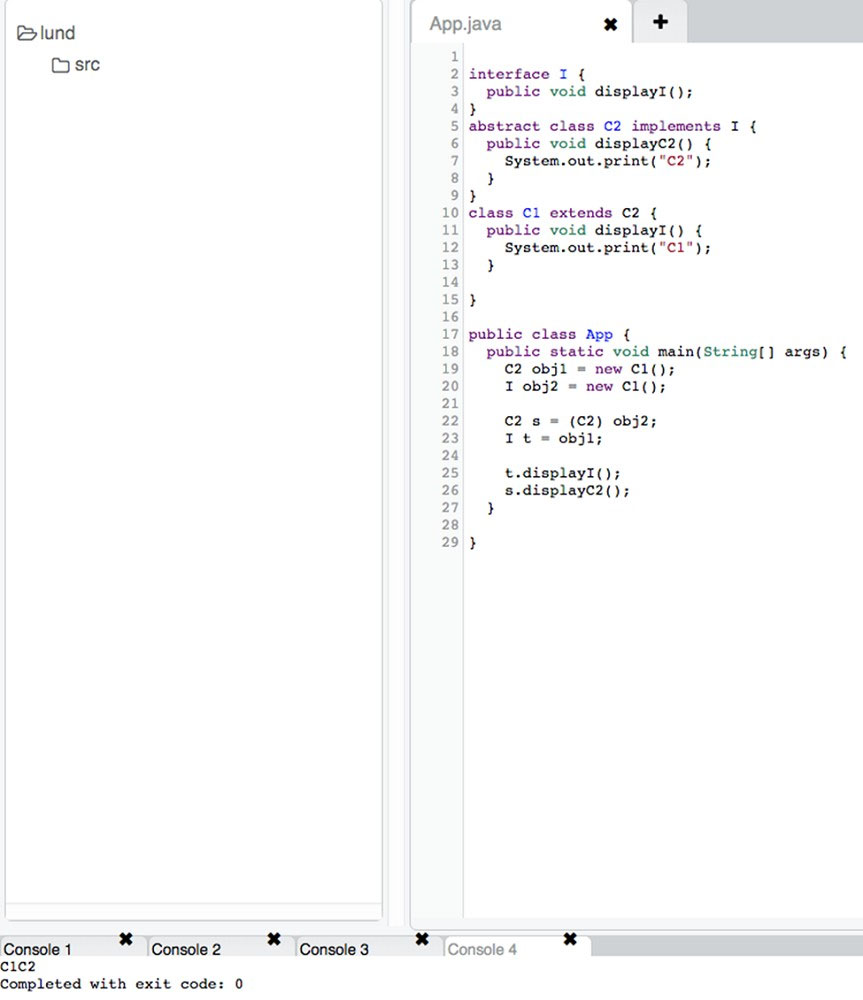Click the 'I obj2 = new C1();' line
This screenshot has width=863, height=1000.
point(585,386)
